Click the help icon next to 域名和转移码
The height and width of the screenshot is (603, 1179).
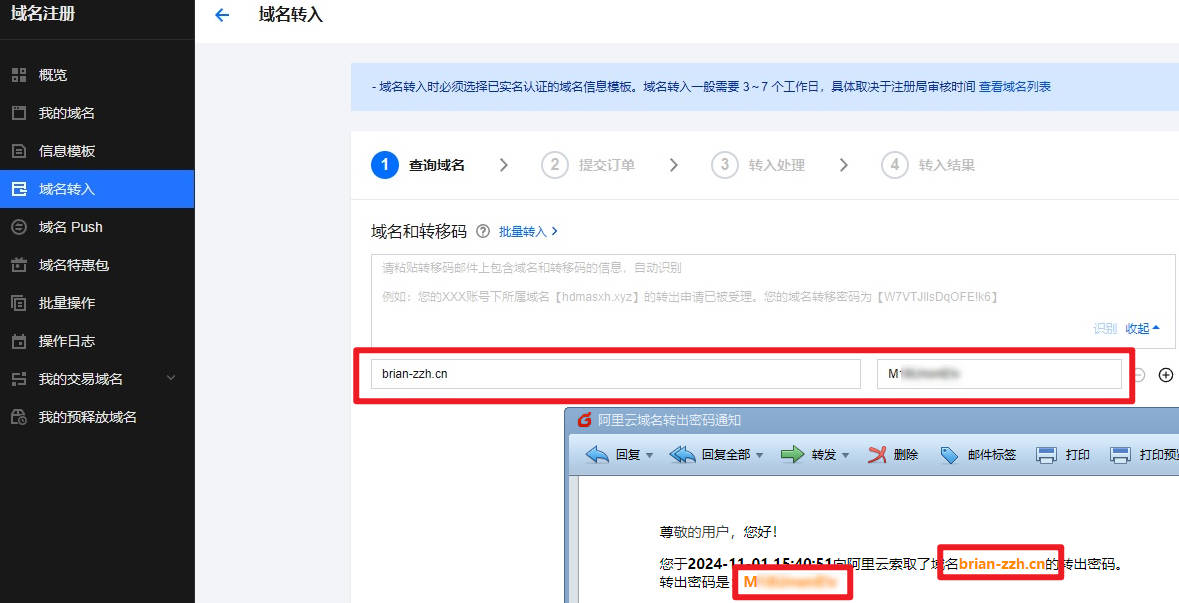[x=483, y=232]
